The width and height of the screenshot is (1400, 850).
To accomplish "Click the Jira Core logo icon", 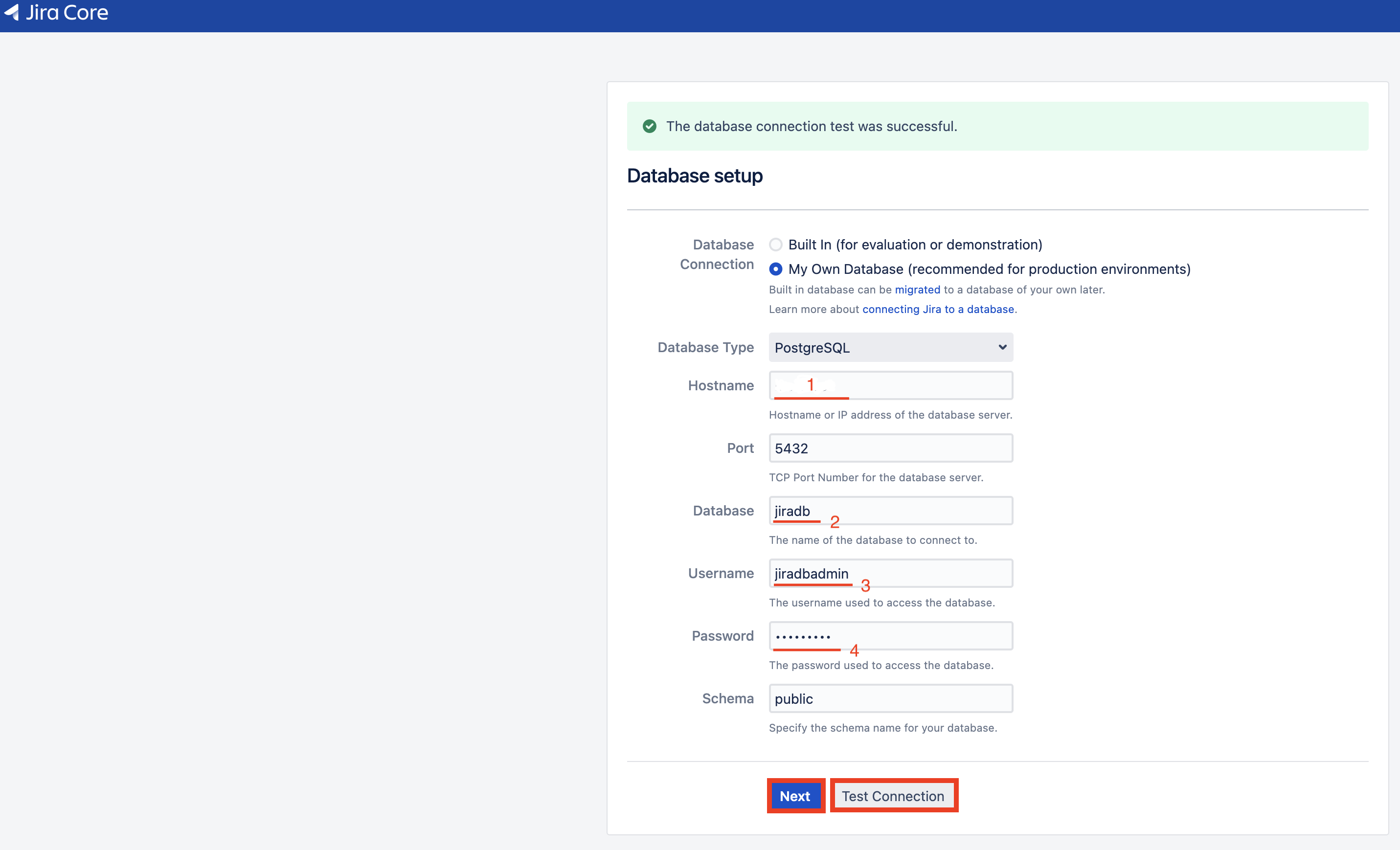I will pyautogui.click(x=12, y=12).
